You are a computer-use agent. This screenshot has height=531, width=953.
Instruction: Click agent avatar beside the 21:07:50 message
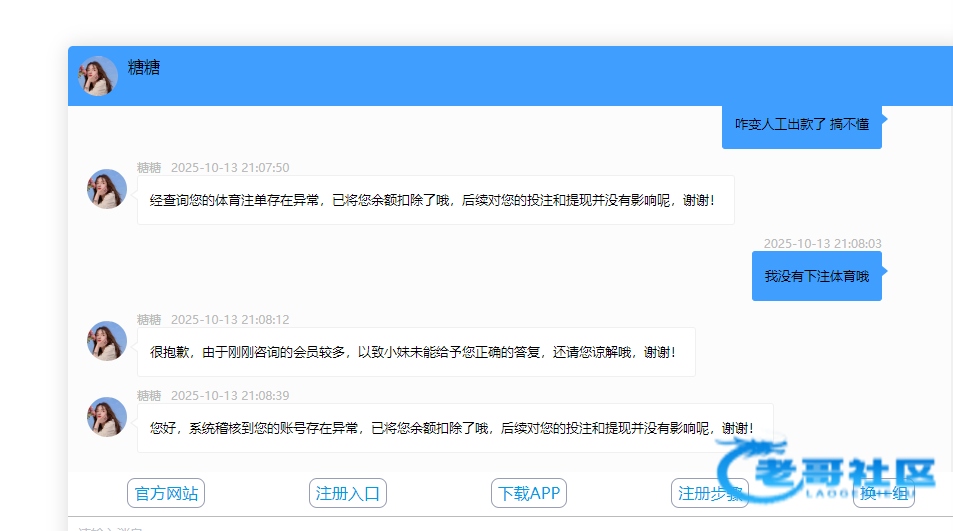[x=107, y=189]
